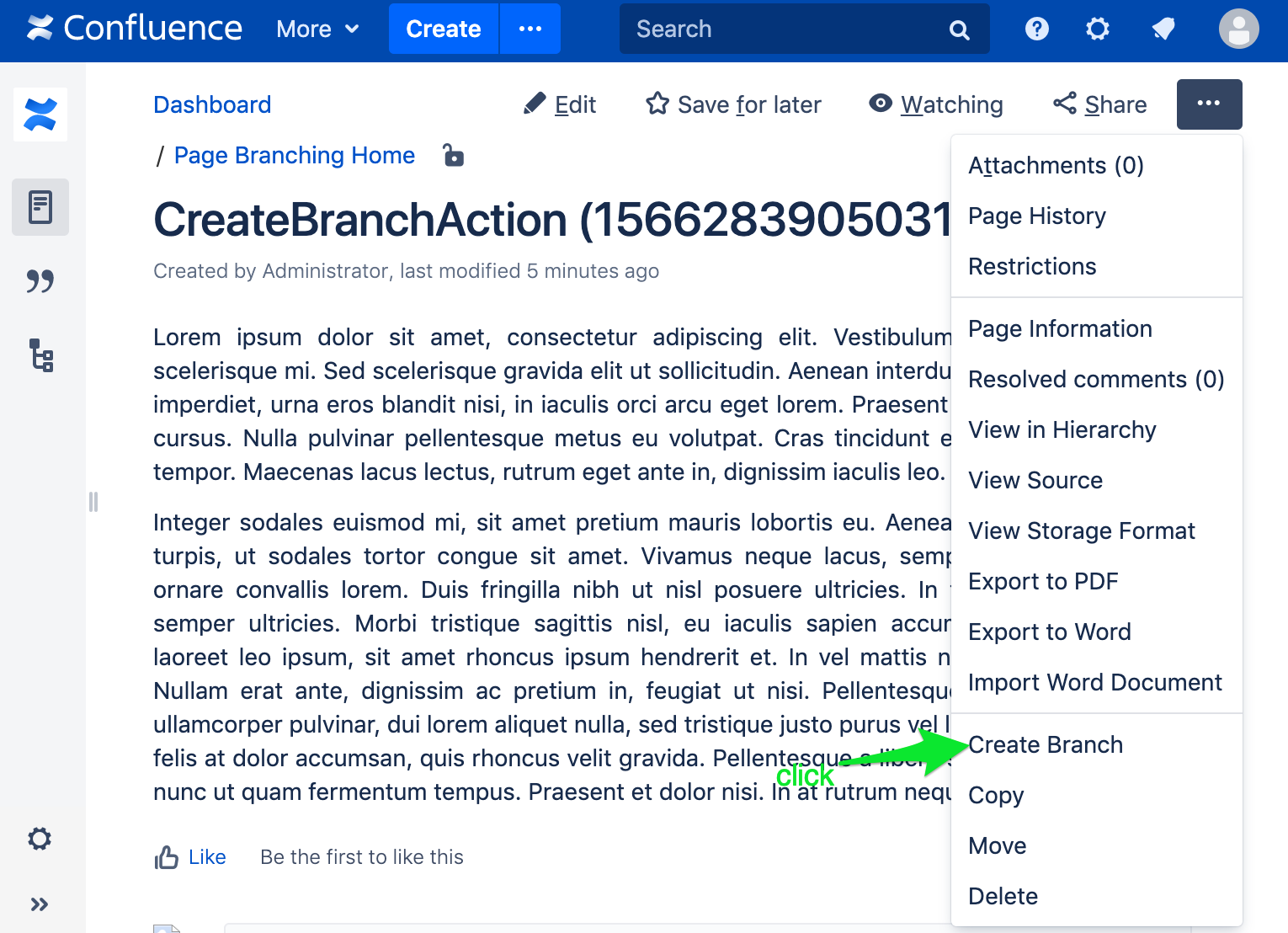The image size is (1288, 933).
Task: Expand sidebar with double chevron
Action: pyautogui.click(x=40, y=904)
